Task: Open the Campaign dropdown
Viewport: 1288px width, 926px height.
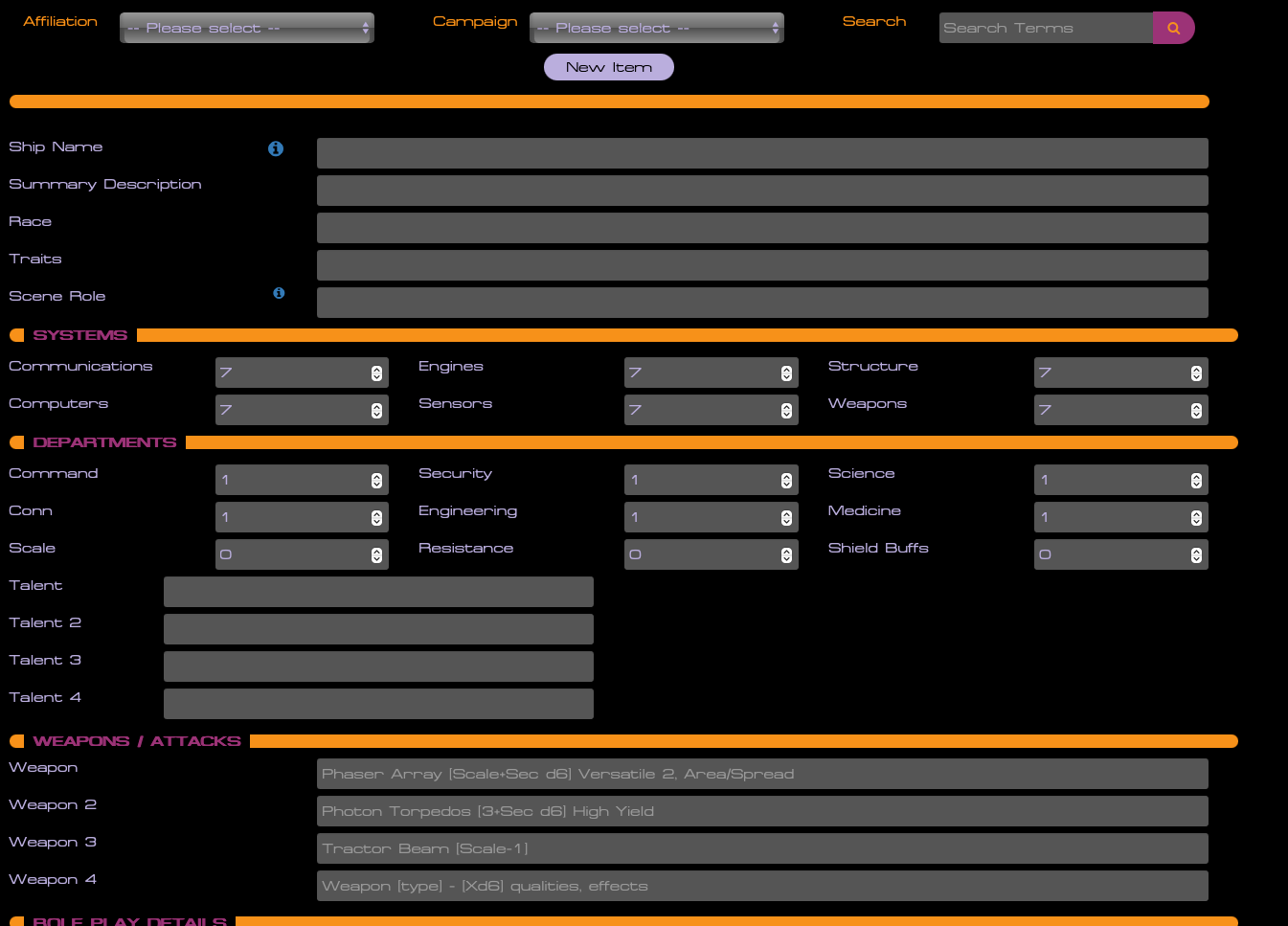Action: 656,28
